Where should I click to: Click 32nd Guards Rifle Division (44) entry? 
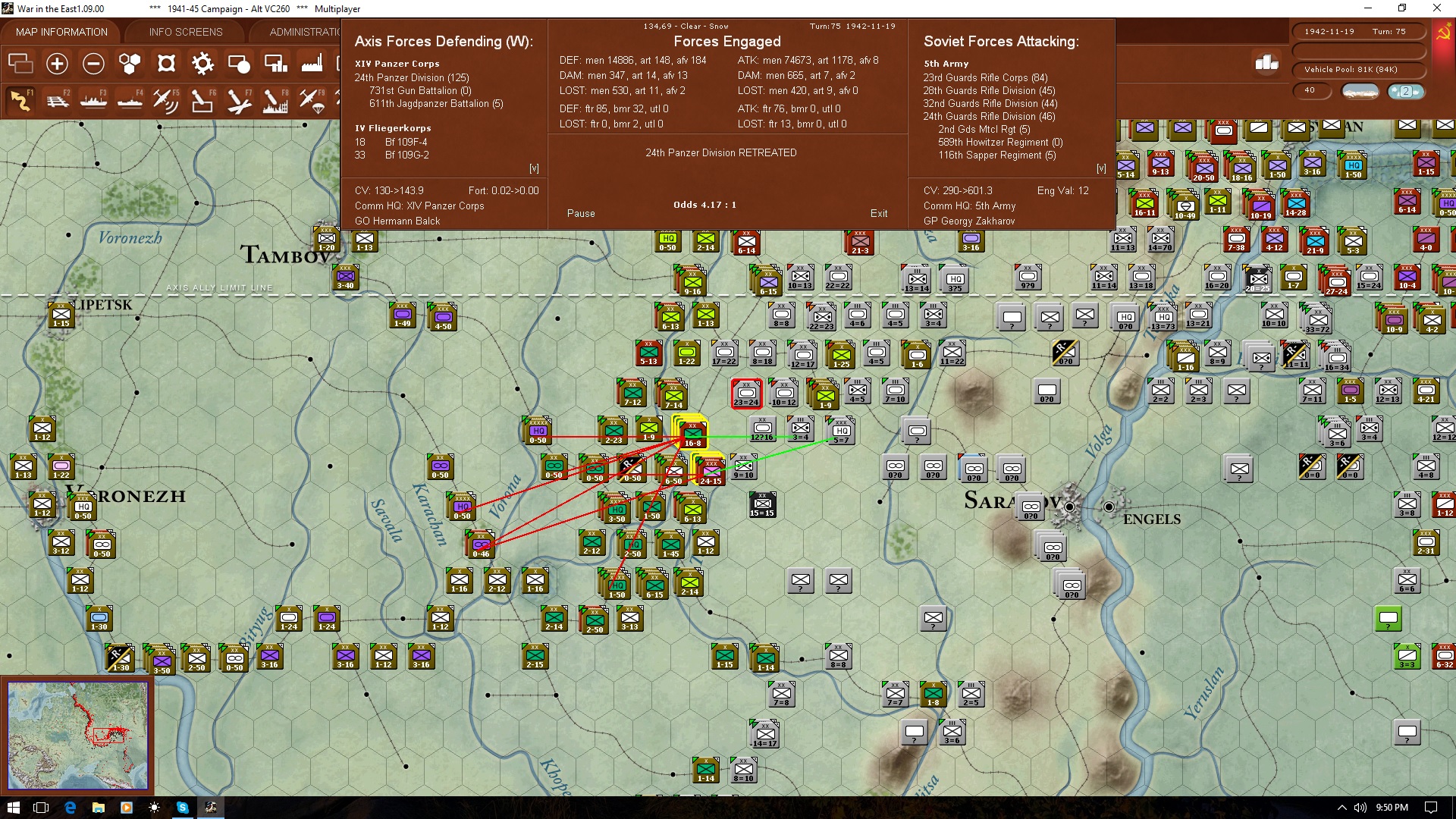[990, 104]
